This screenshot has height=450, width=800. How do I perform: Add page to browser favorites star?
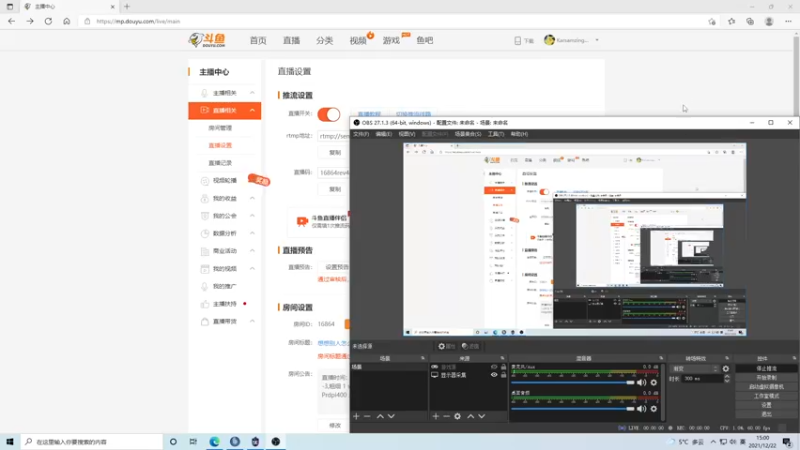(x=712, y=21)
